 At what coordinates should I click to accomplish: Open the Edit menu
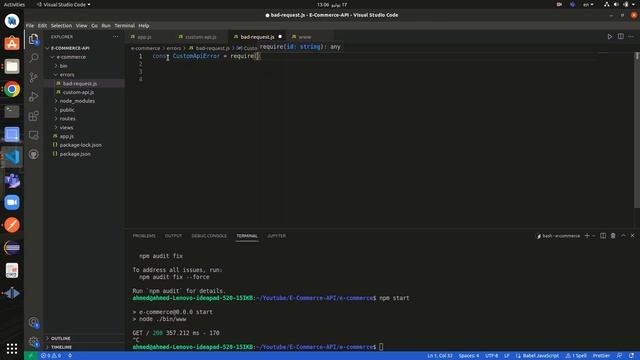[x=42, y=26]
